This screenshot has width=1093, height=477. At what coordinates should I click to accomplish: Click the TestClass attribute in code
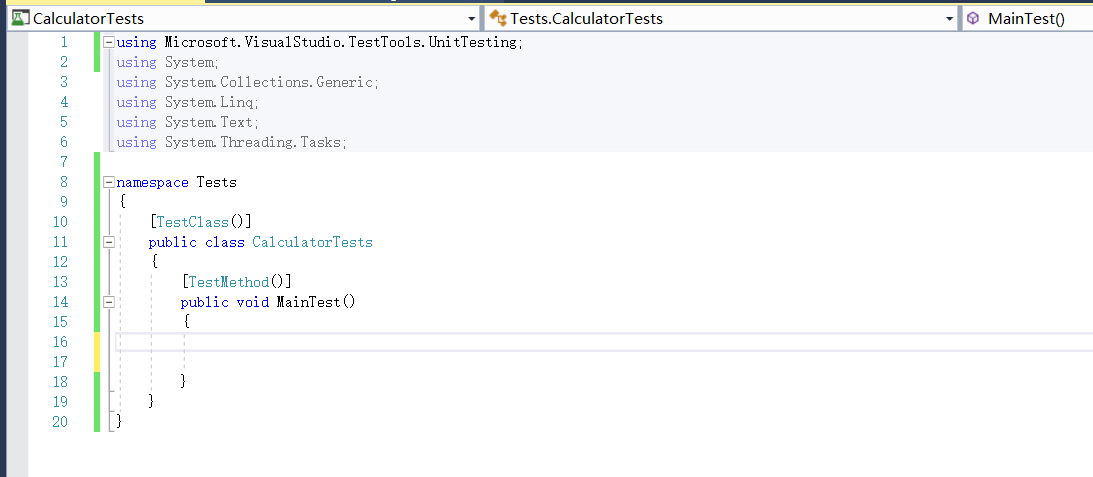192,222
